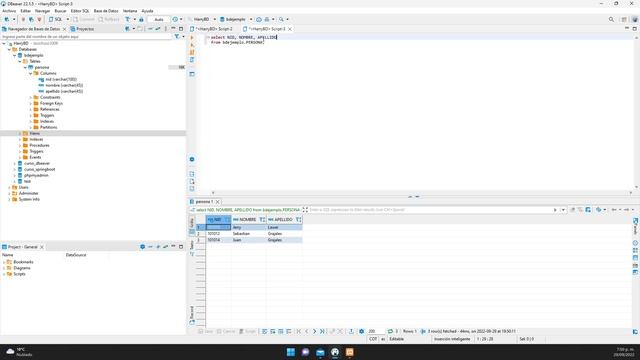Collapse the HarryBD connection node

pyautogui.click(x=4, y=43)
